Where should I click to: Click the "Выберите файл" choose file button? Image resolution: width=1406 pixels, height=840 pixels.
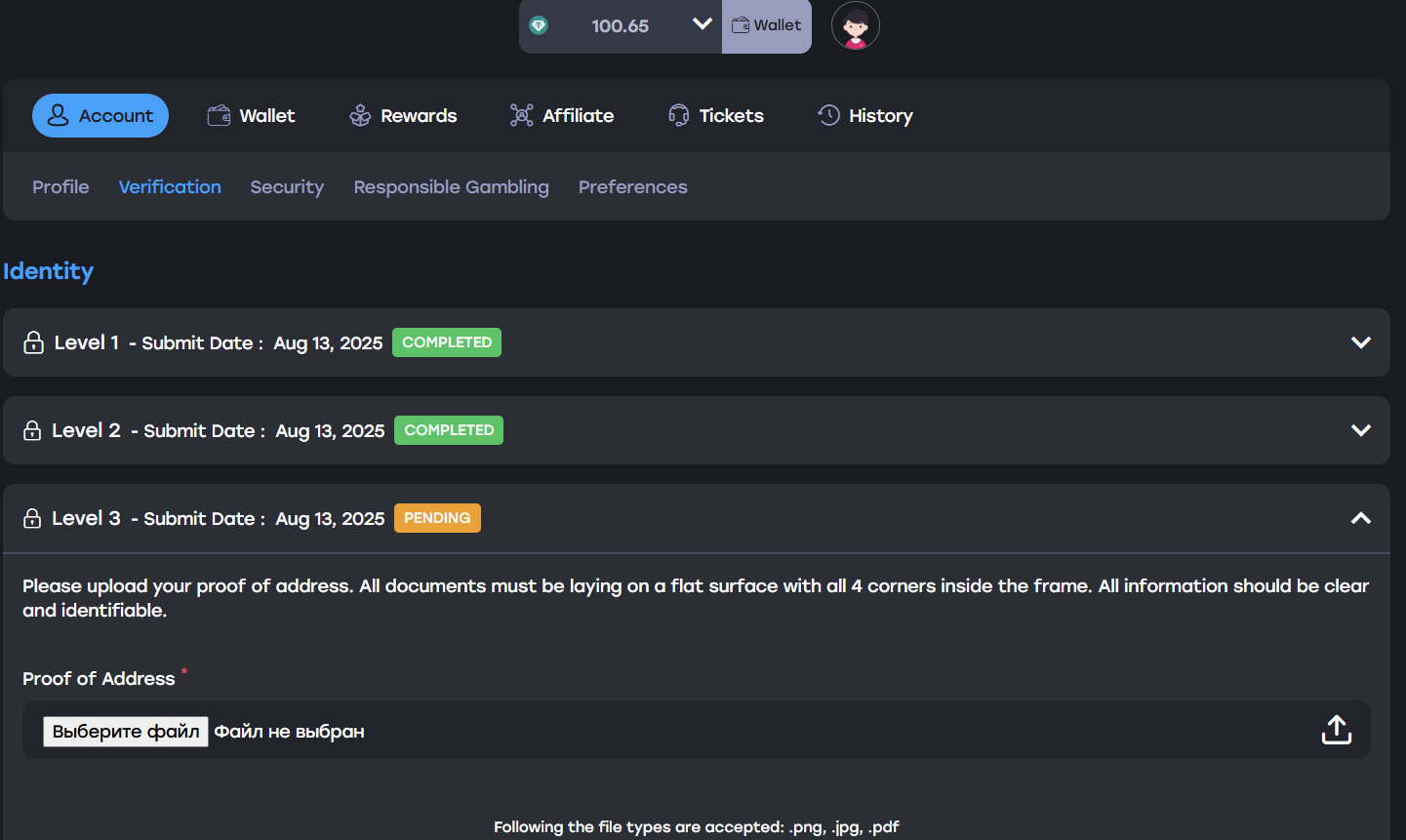click(x=126, y=732)
